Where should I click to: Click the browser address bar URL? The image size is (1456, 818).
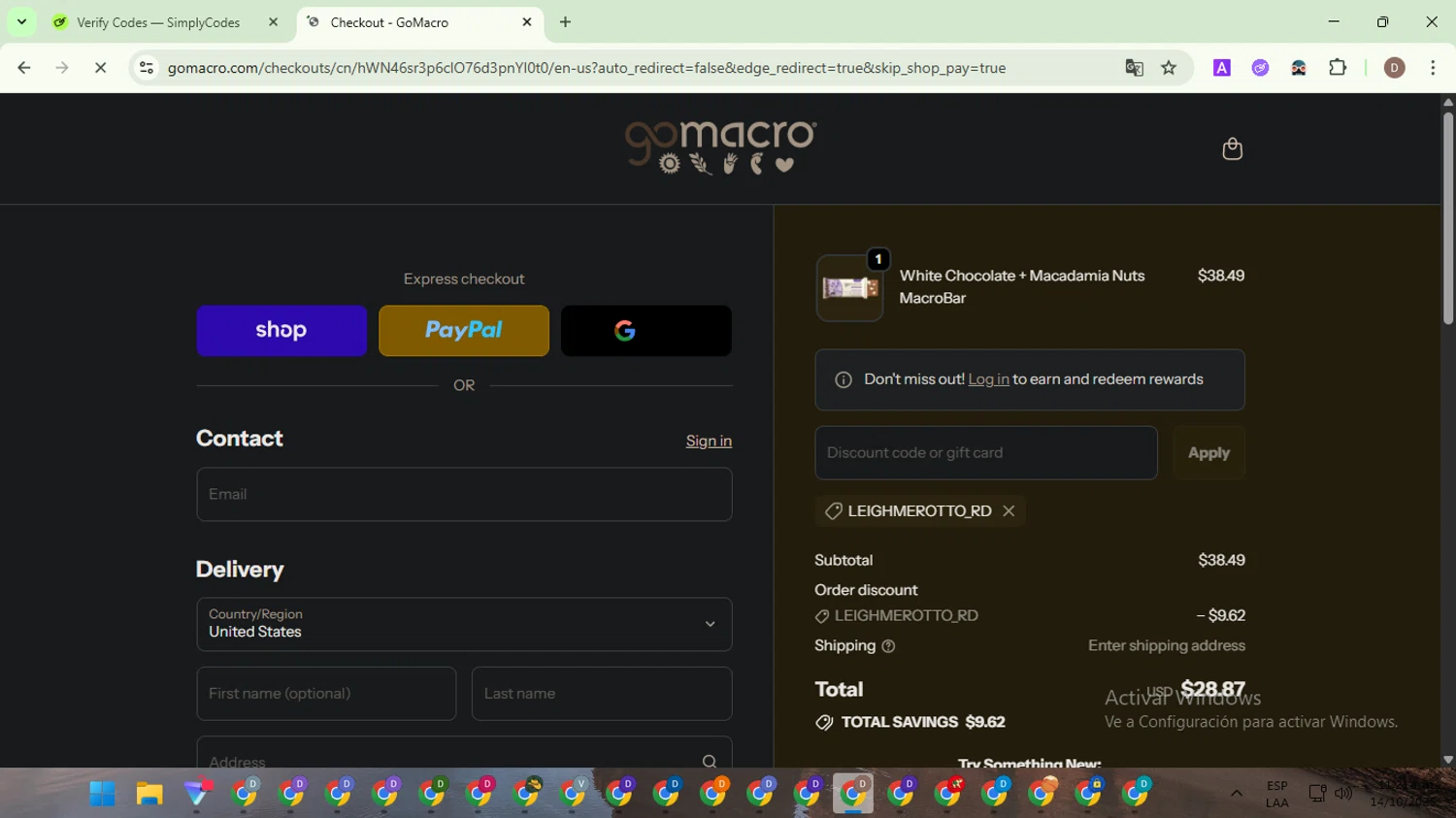pos(586,68)
